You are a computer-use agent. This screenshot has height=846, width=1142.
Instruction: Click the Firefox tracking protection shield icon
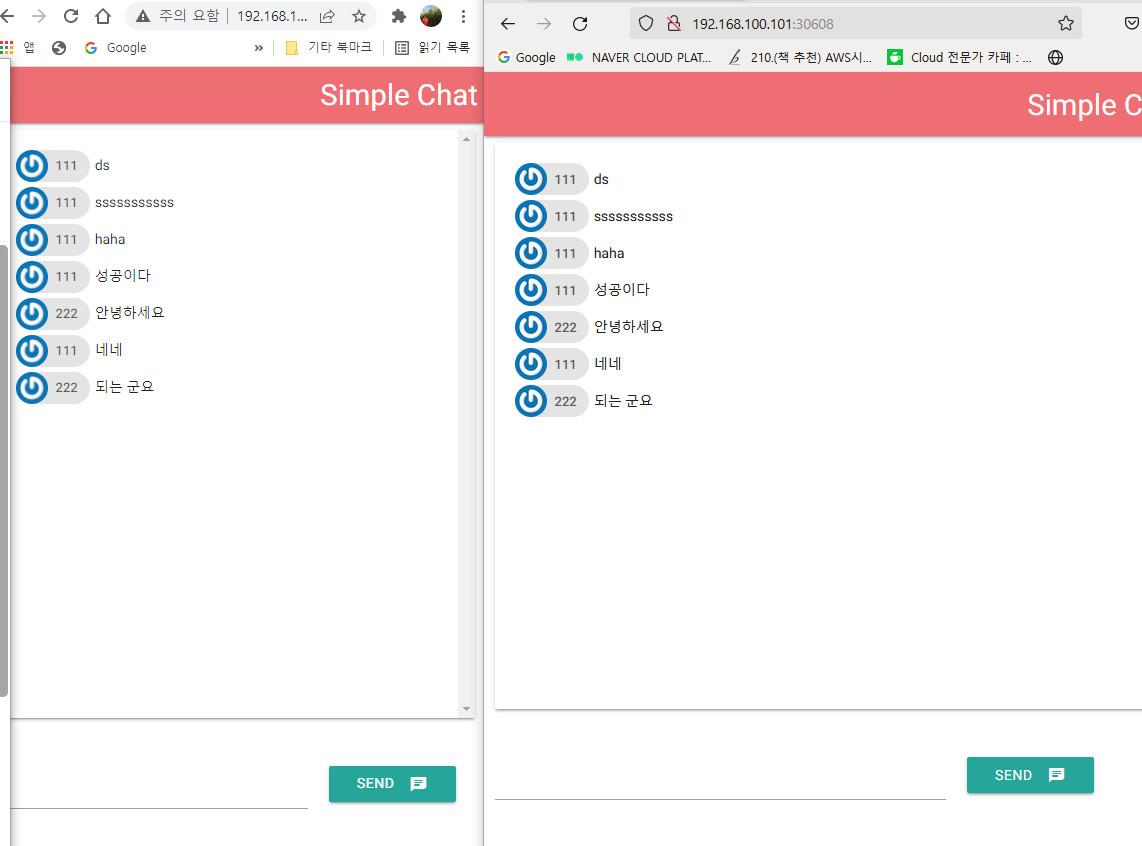click(646, 23)
